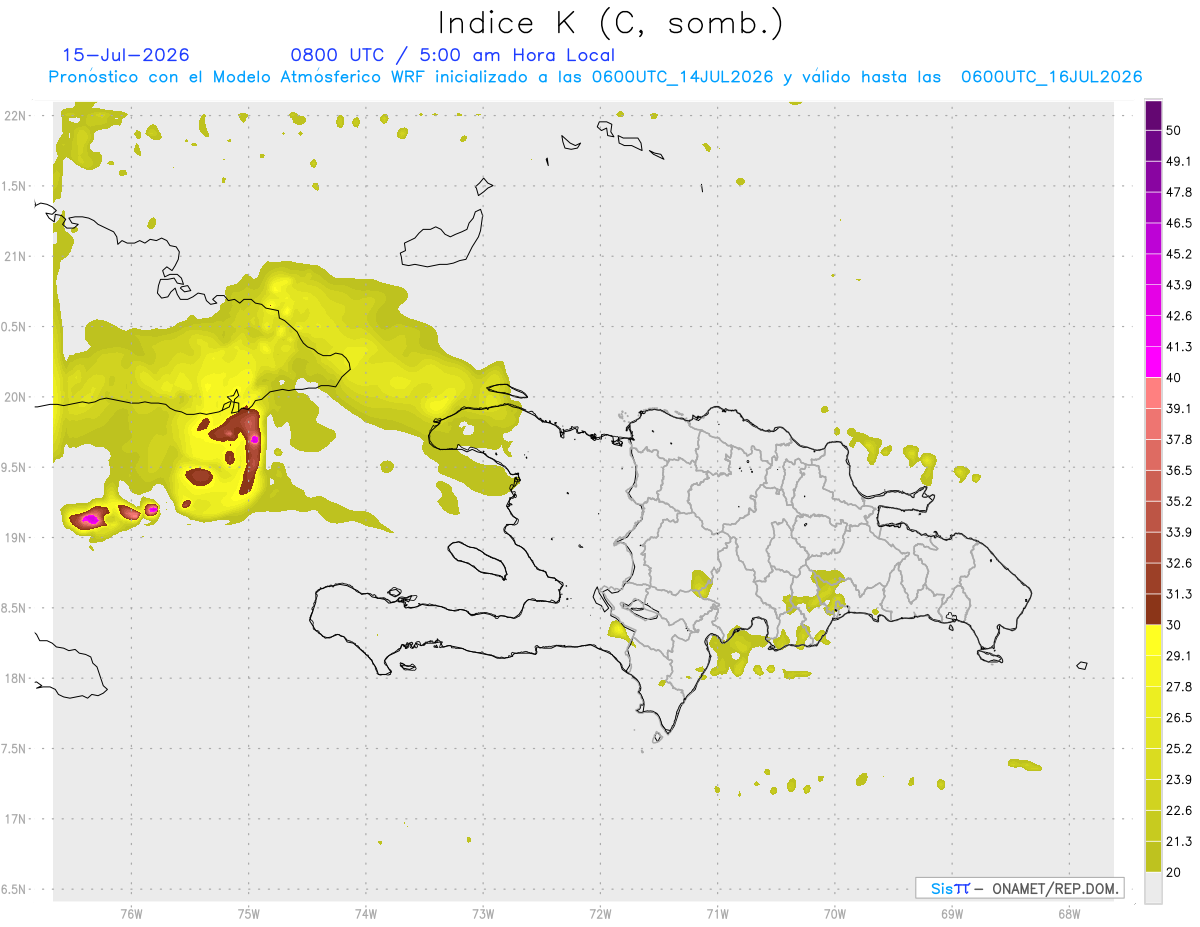Click the olive legend segment between 20 and 21.3
The height and width of the screenshot is (927, 1200).
click(x=1153, y=857)
